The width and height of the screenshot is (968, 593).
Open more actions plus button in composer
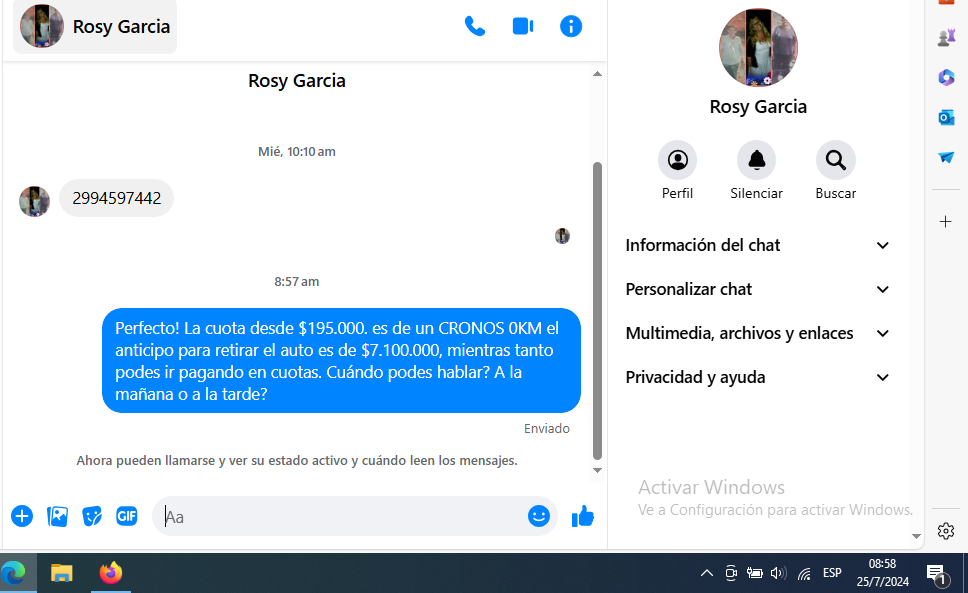point(22,516)
